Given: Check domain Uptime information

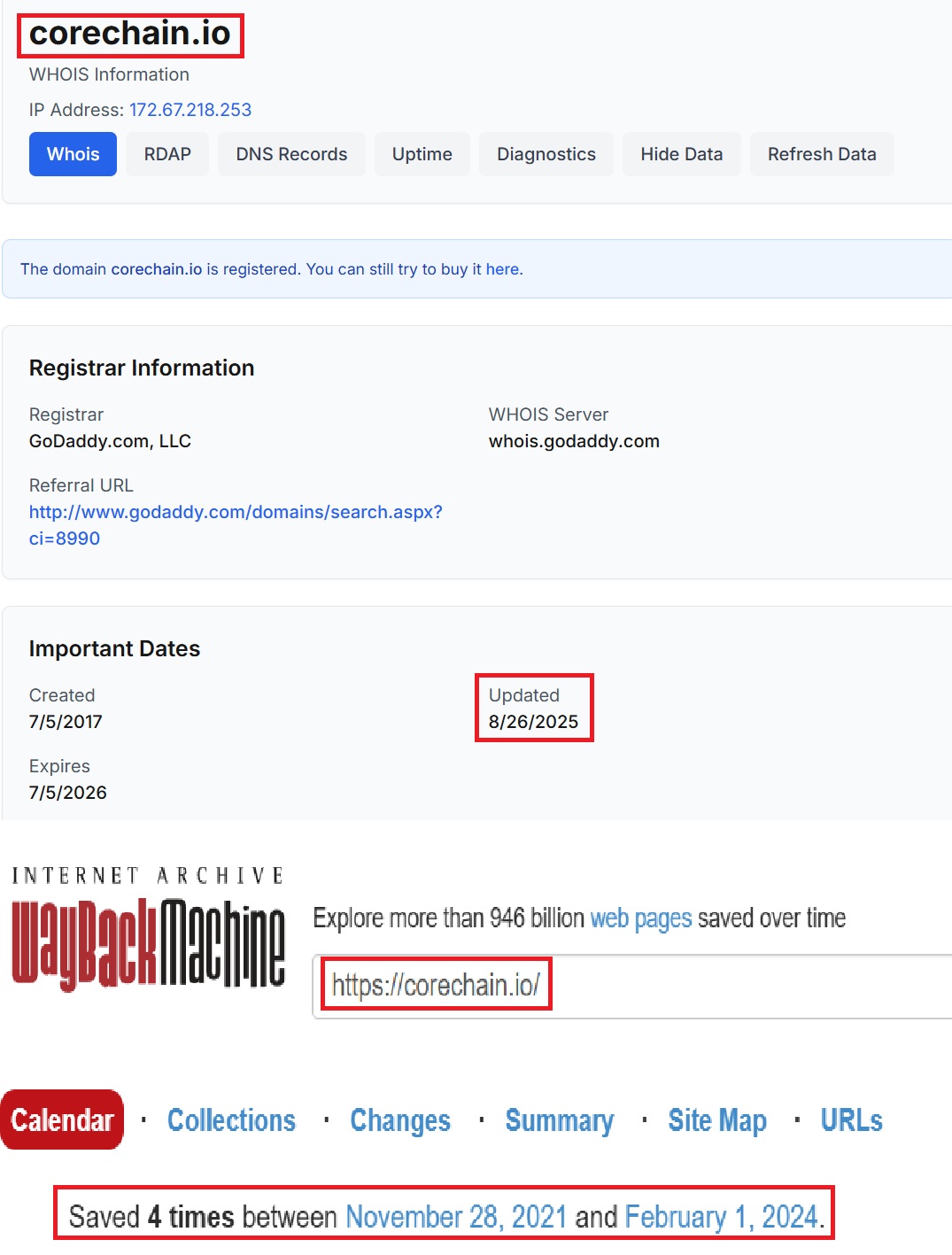Looking at the screenshot, I should pos(422,153).
